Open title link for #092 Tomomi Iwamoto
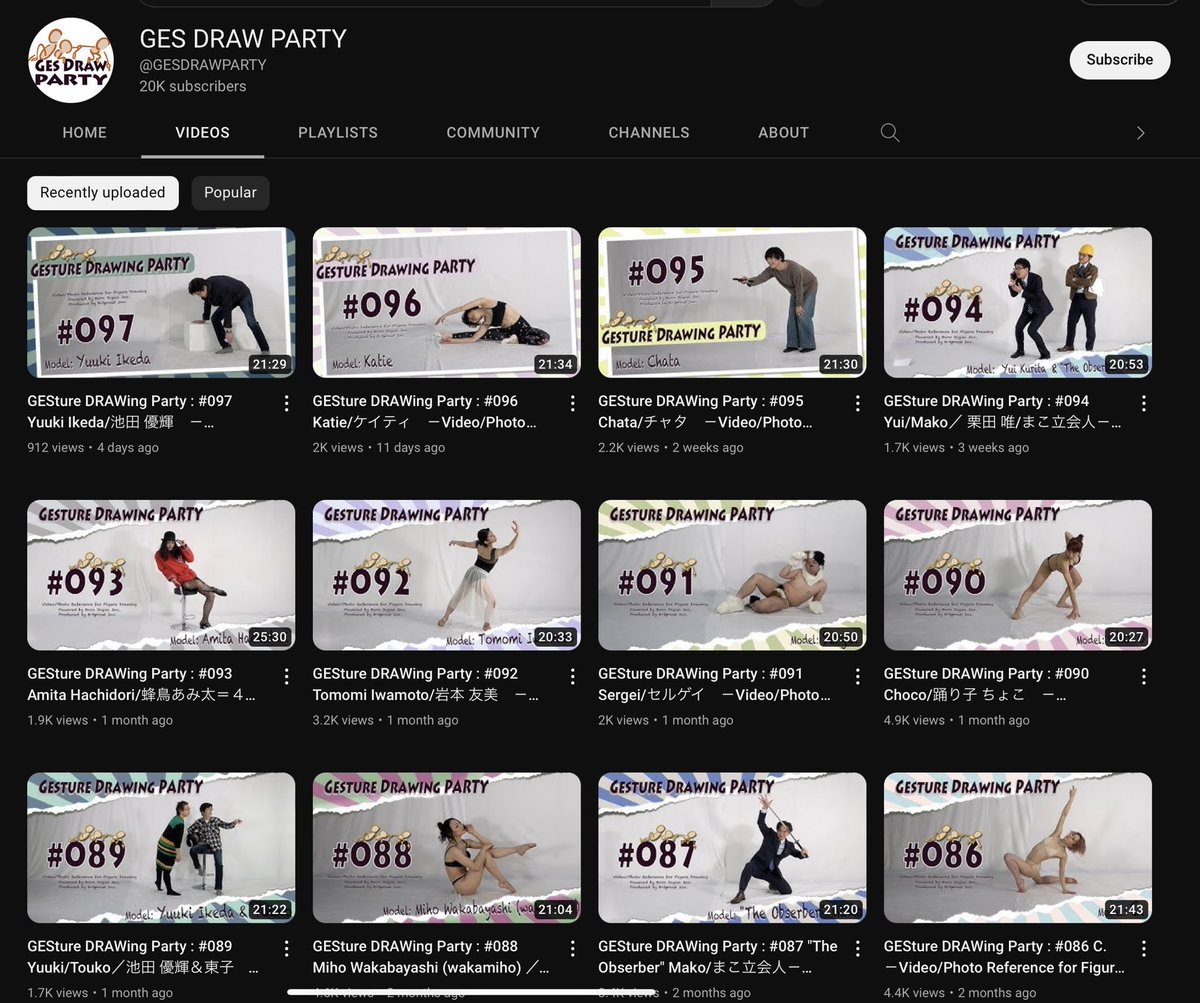 [425, 684]
